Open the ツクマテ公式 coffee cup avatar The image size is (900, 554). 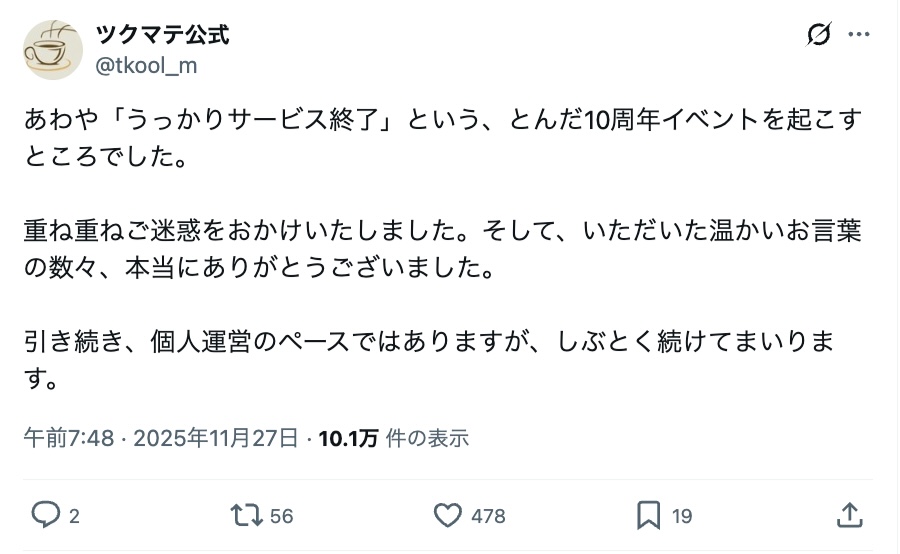(54, 50)
